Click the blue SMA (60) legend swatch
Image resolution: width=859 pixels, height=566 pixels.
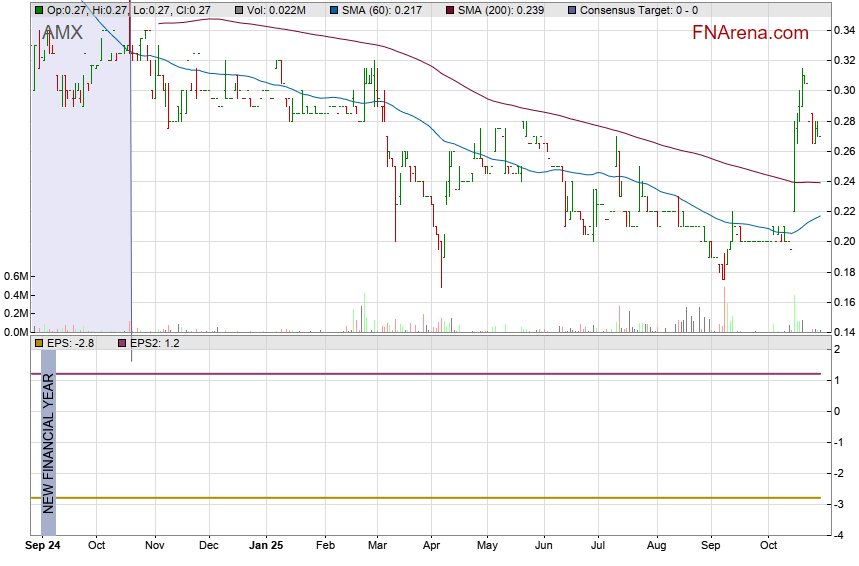(331, 10)
